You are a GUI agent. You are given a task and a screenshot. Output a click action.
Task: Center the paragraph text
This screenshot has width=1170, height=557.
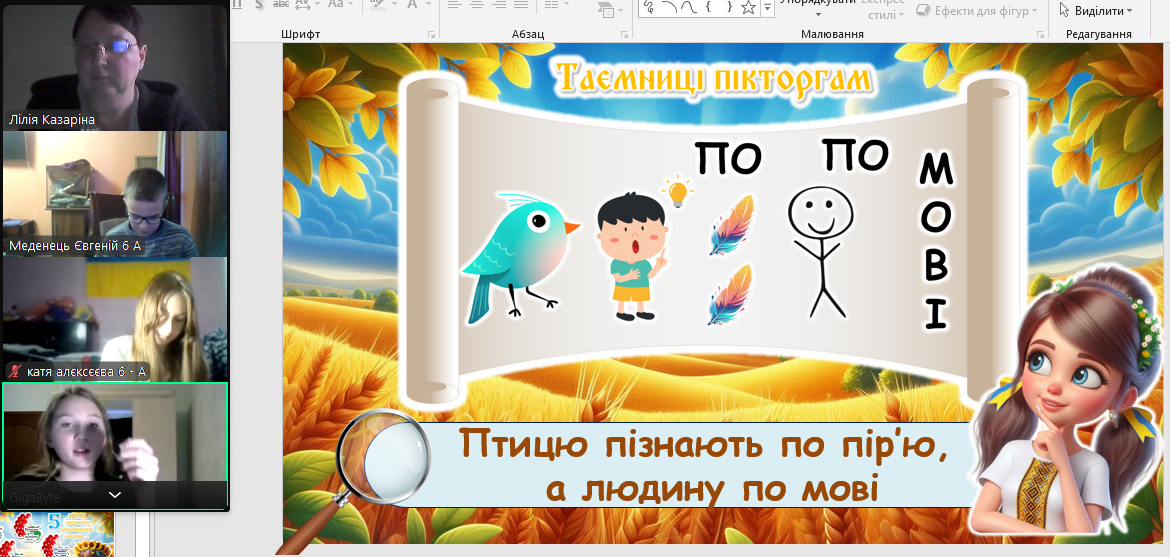click(x=476, y=4)
